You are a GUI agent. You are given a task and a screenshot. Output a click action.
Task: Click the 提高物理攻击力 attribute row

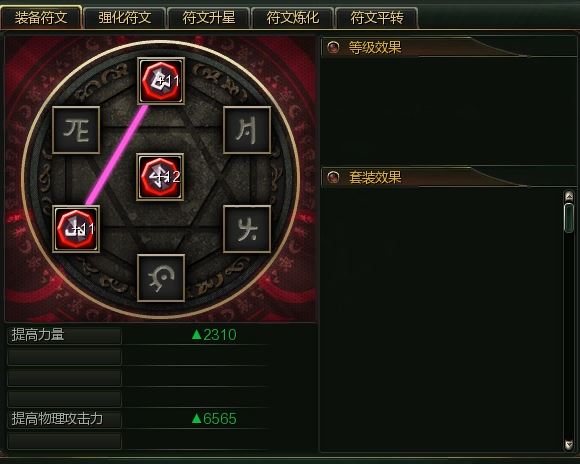pyautogui.click(x=139, y=418)
